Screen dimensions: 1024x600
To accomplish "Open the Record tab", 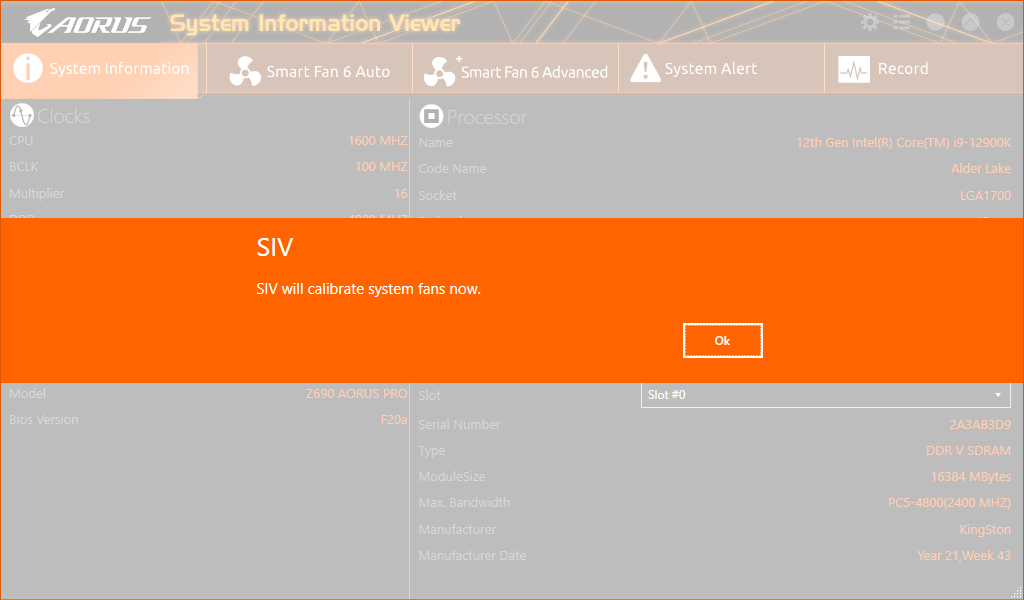I will tap(923, 69).
